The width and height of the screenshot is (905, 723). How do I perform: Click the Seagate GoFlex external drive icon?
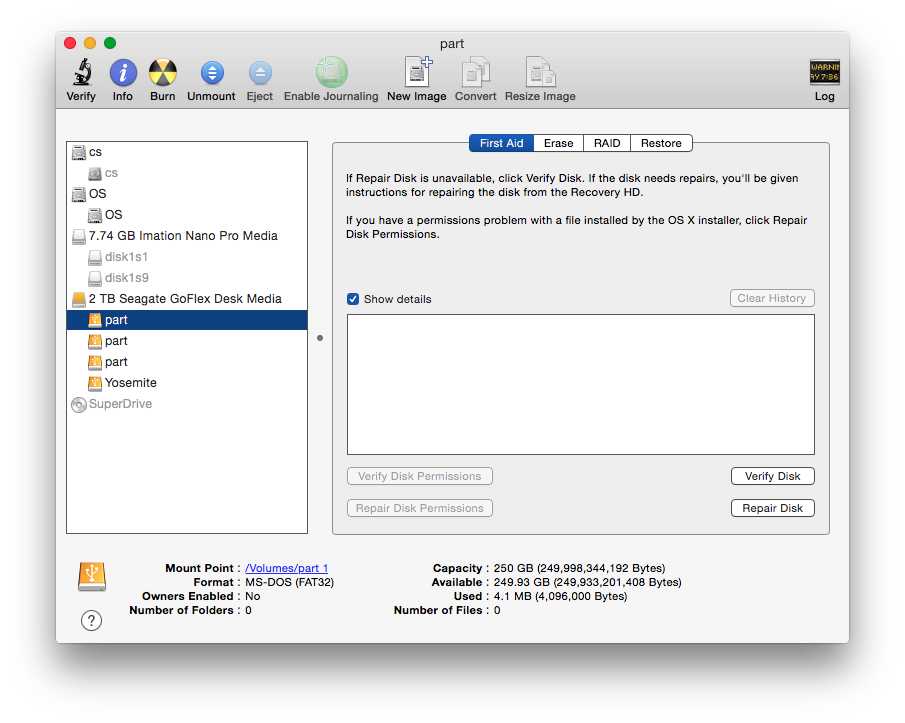(x=78, y=299)
